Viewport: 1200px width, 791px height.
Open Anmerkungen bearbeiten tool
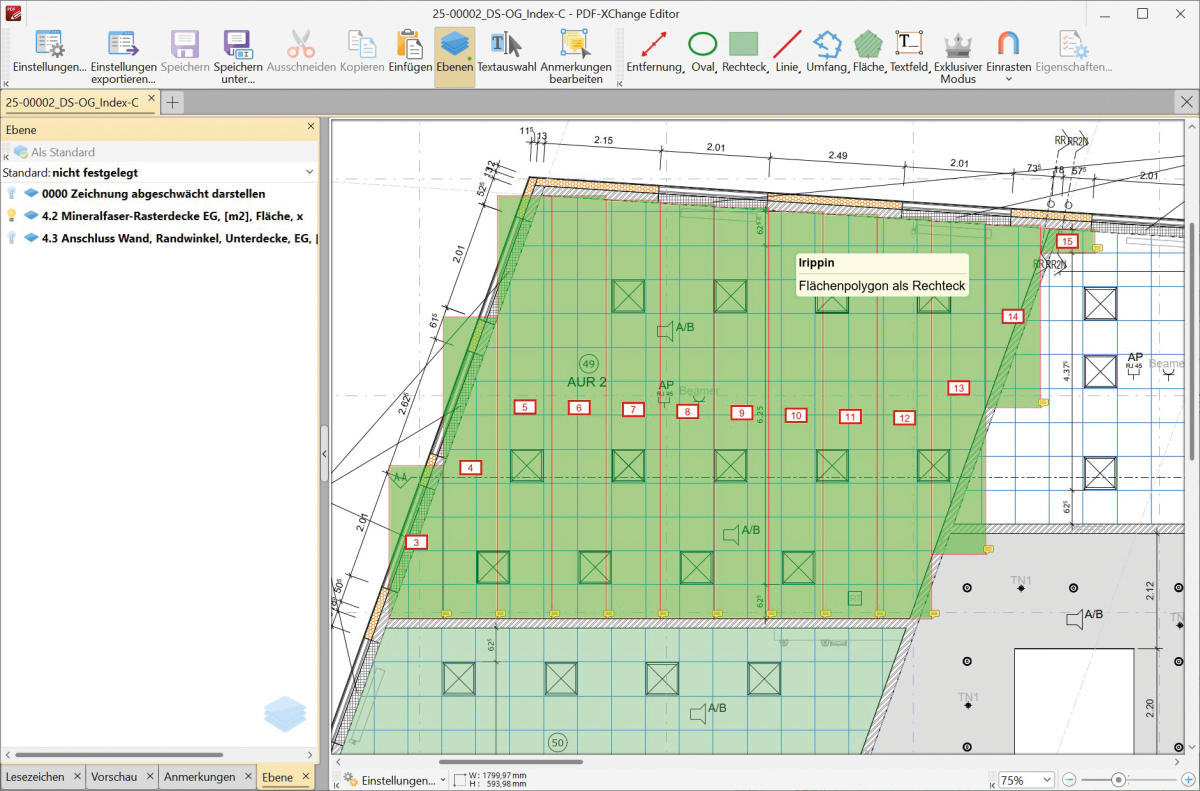click(575, 55)
